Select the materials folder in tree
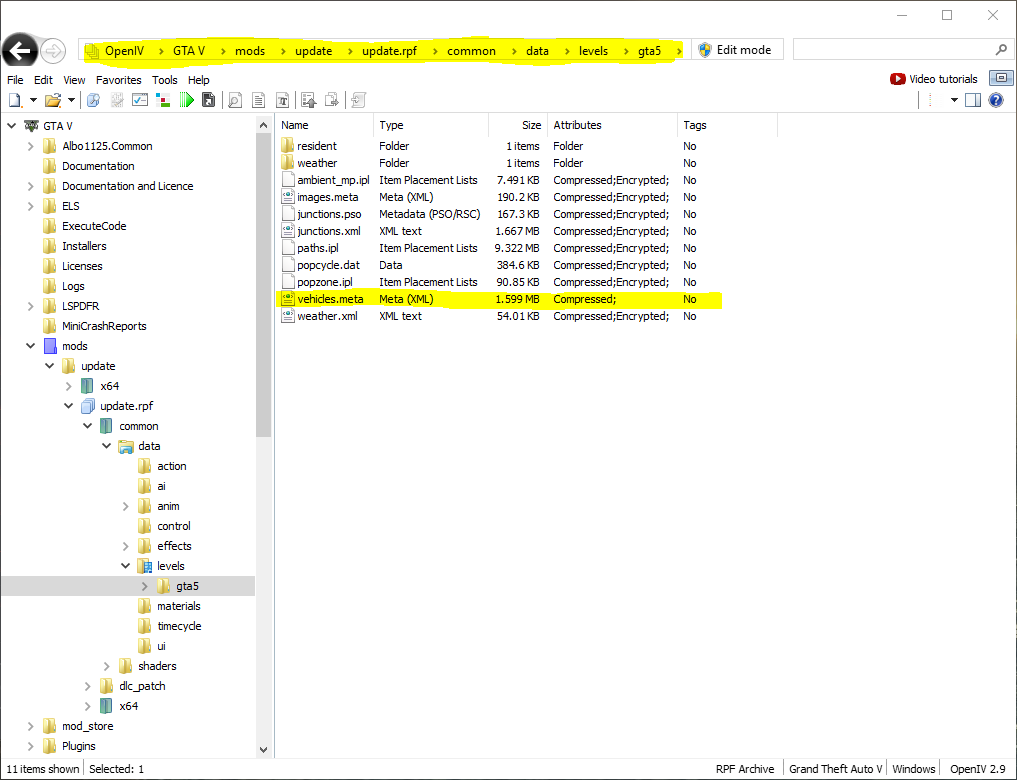This screenshot has height=780, width=1017. (178, 606)
